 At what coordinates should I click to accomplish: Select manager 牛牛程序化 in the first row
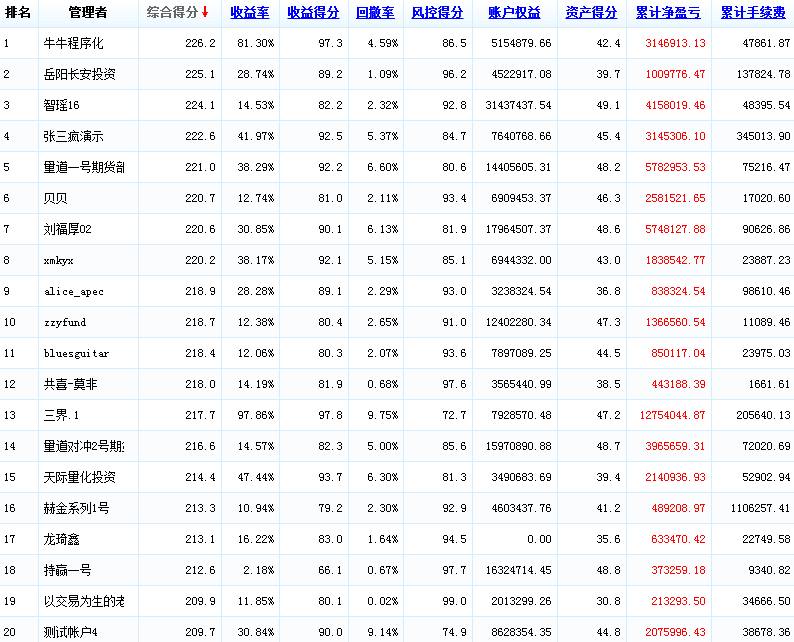(x=73, y=44)
